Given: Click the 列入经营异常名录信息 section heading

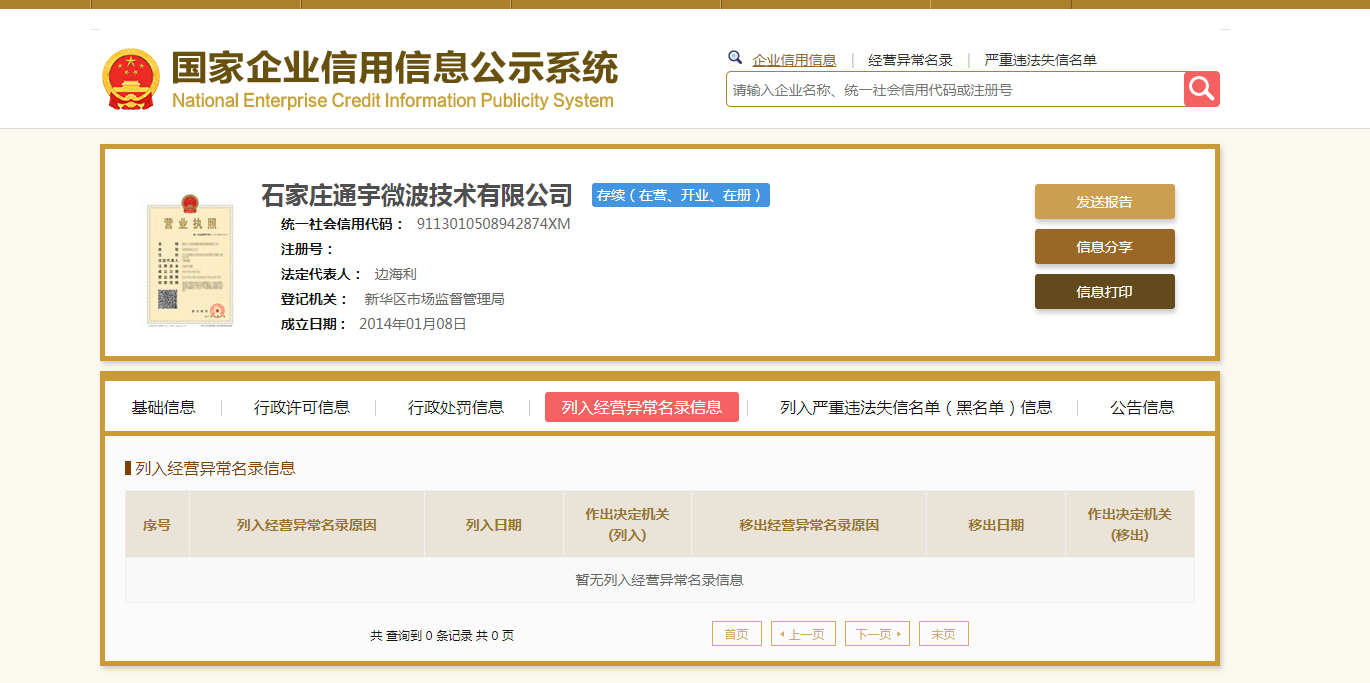Looking at the screenshot, I should tap(215, 468).
